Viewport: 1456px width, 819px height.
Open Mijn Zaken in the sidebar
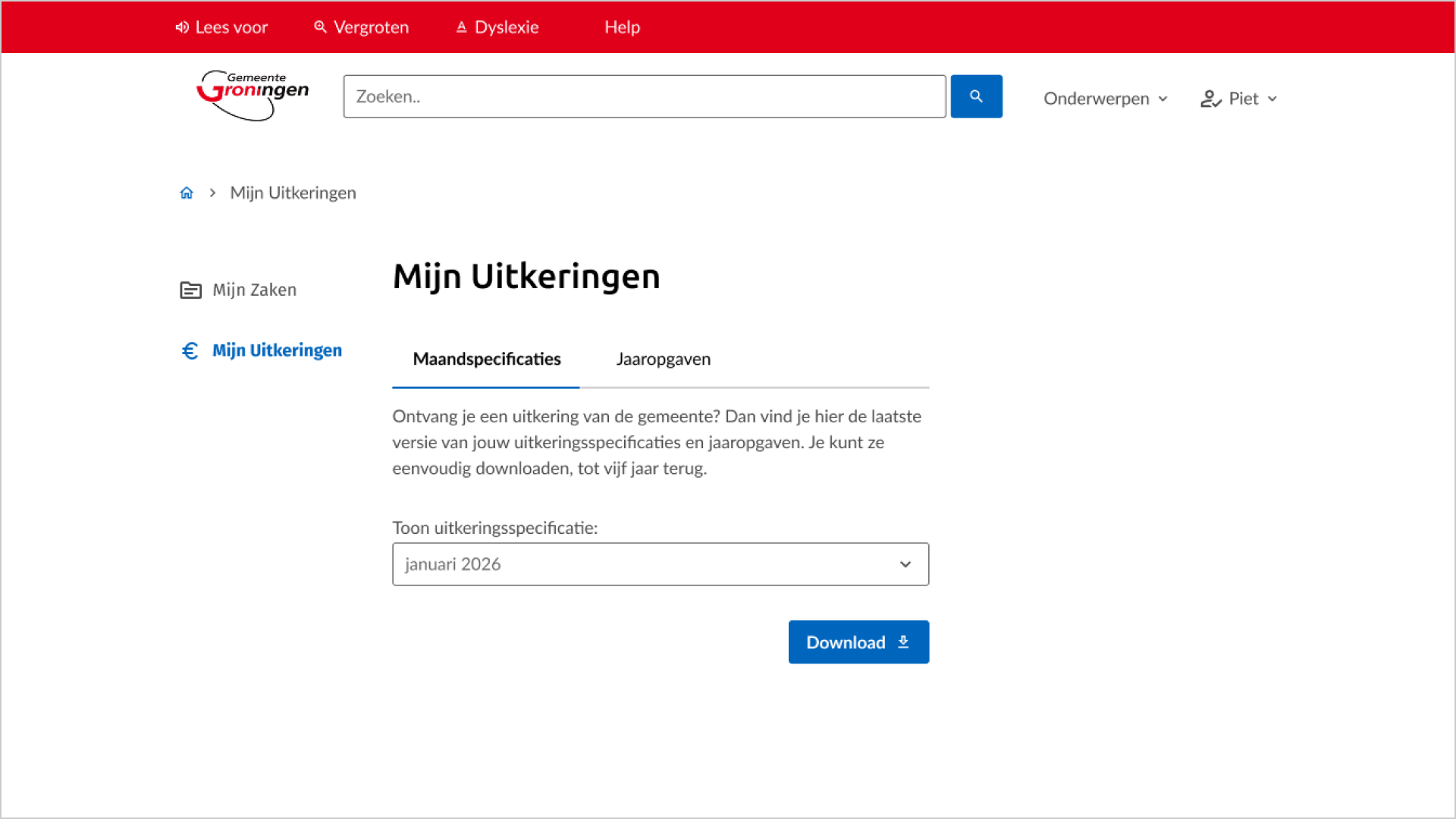tap(239, 290)
